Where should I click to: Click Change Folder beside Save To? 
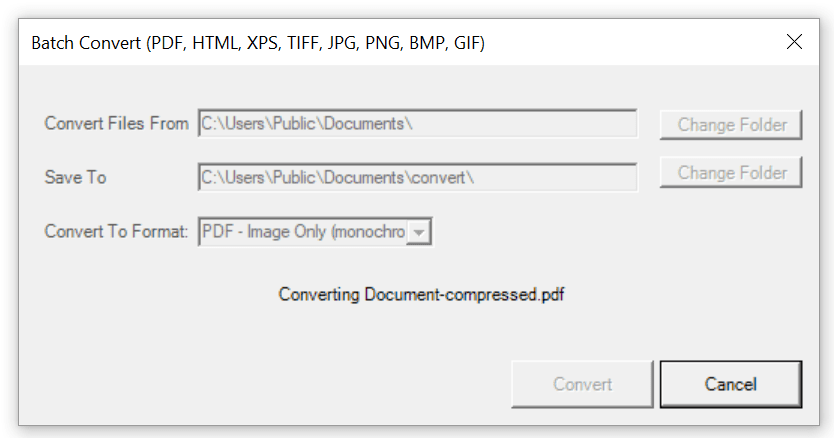coord(731,173)
